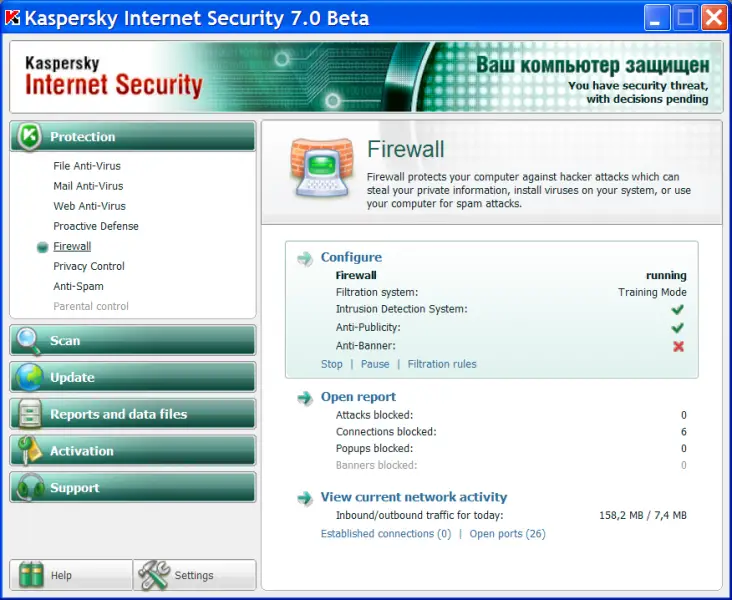Viewport: 732px width, 600px height.
Task: Pause the Firewall via Pause link
Action: [x=375, y=364]
